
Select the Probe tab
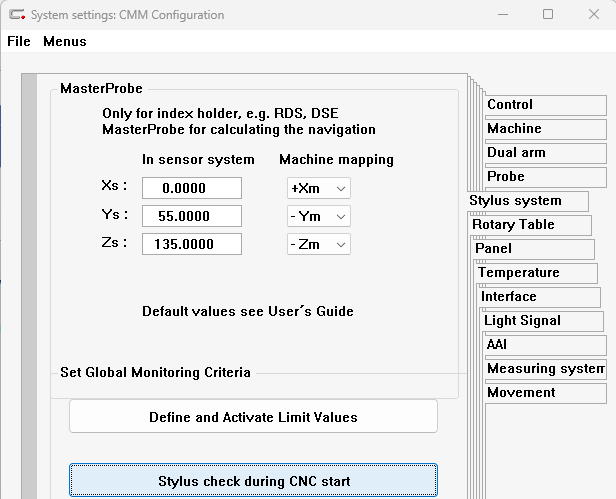(x=545, y=177)
